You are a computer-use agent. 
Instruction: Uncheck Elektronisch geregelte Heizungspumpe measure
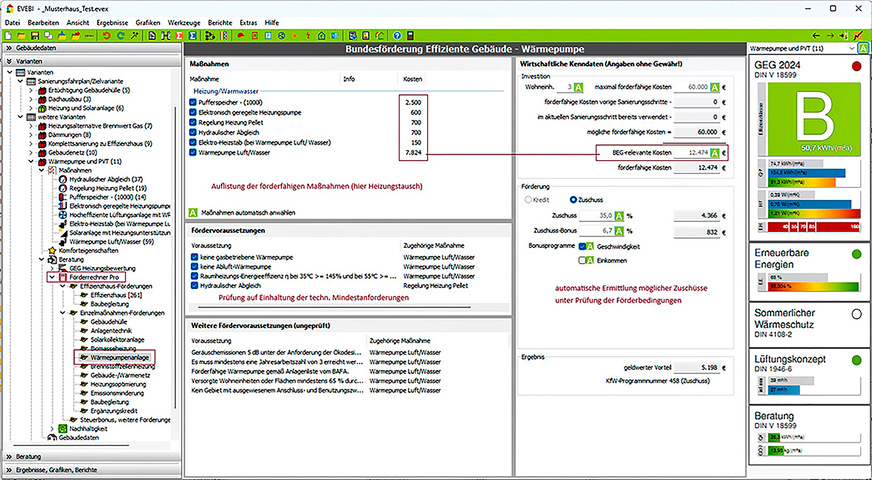click(x=193, y=112)
